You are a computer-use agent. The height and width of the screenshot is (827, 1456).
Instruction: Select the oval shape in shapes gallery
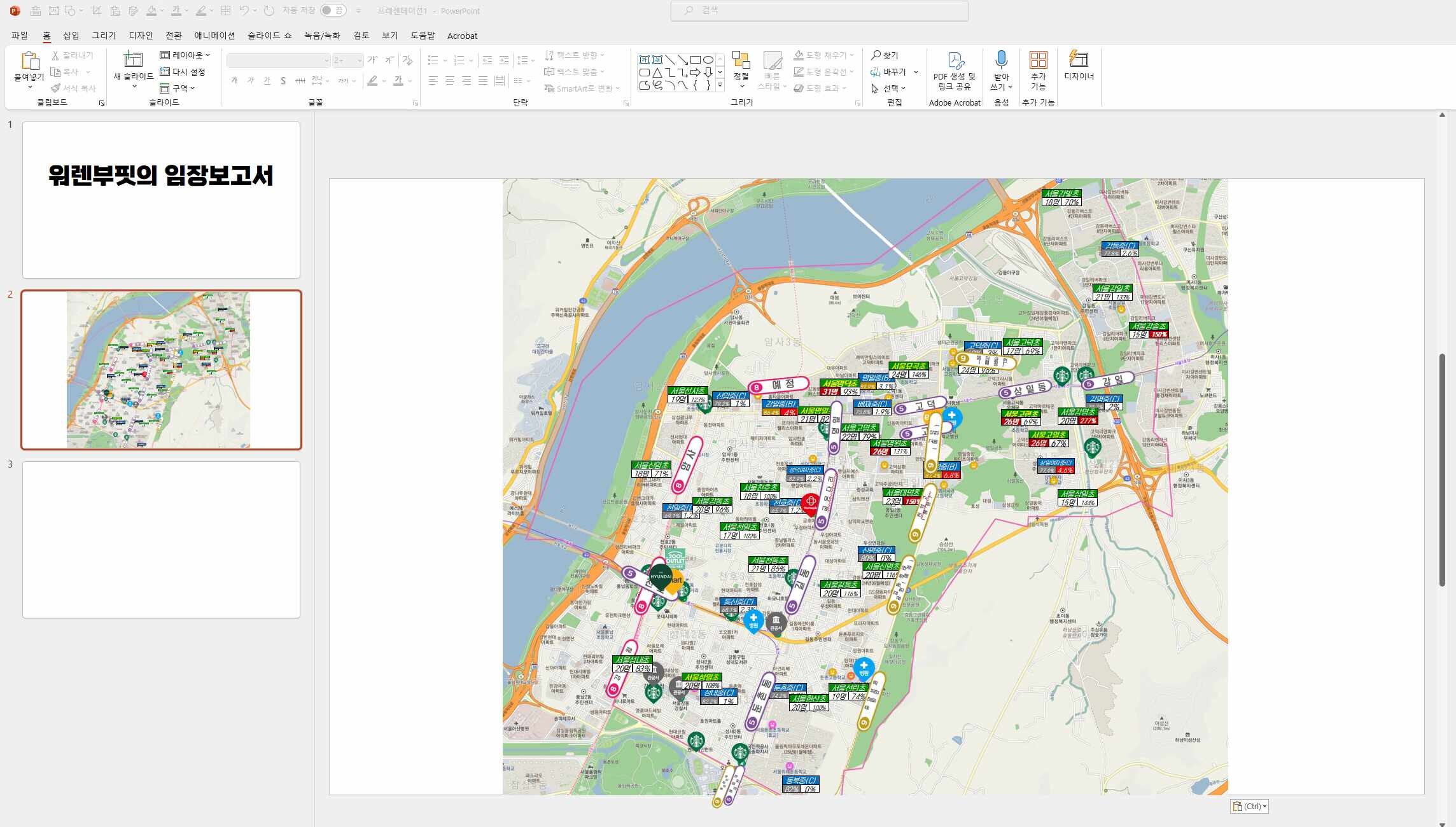[x=708, y=60]
